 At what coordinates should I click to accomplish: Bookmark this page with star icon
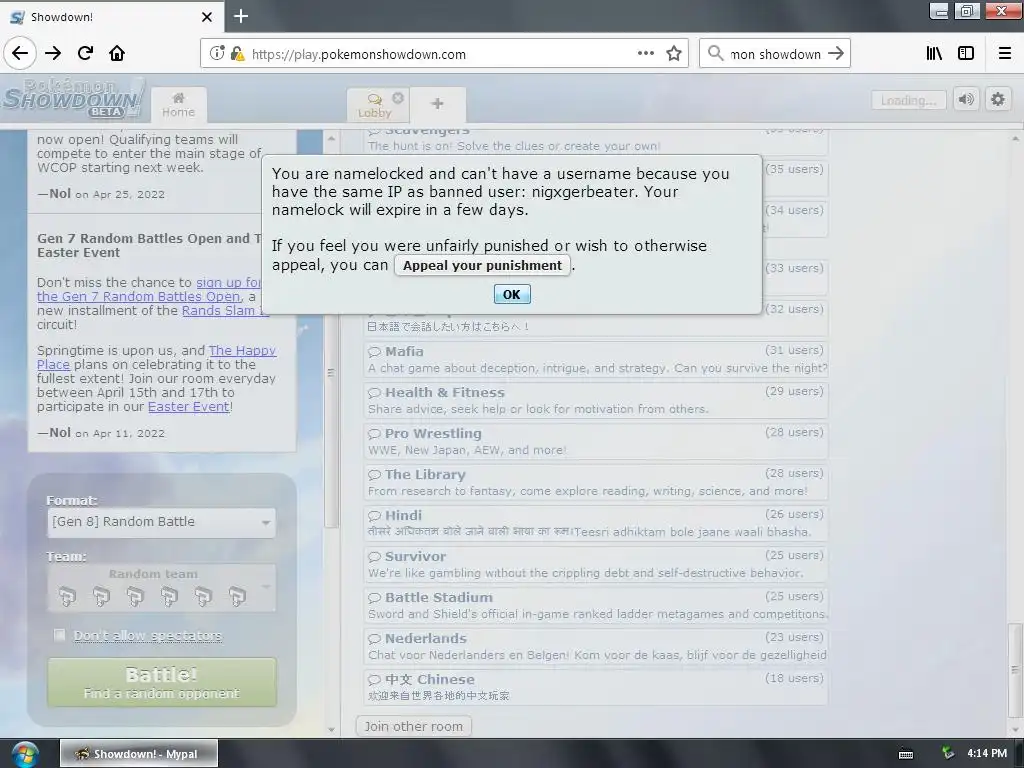pyautogui.click(x=674, y=54)
